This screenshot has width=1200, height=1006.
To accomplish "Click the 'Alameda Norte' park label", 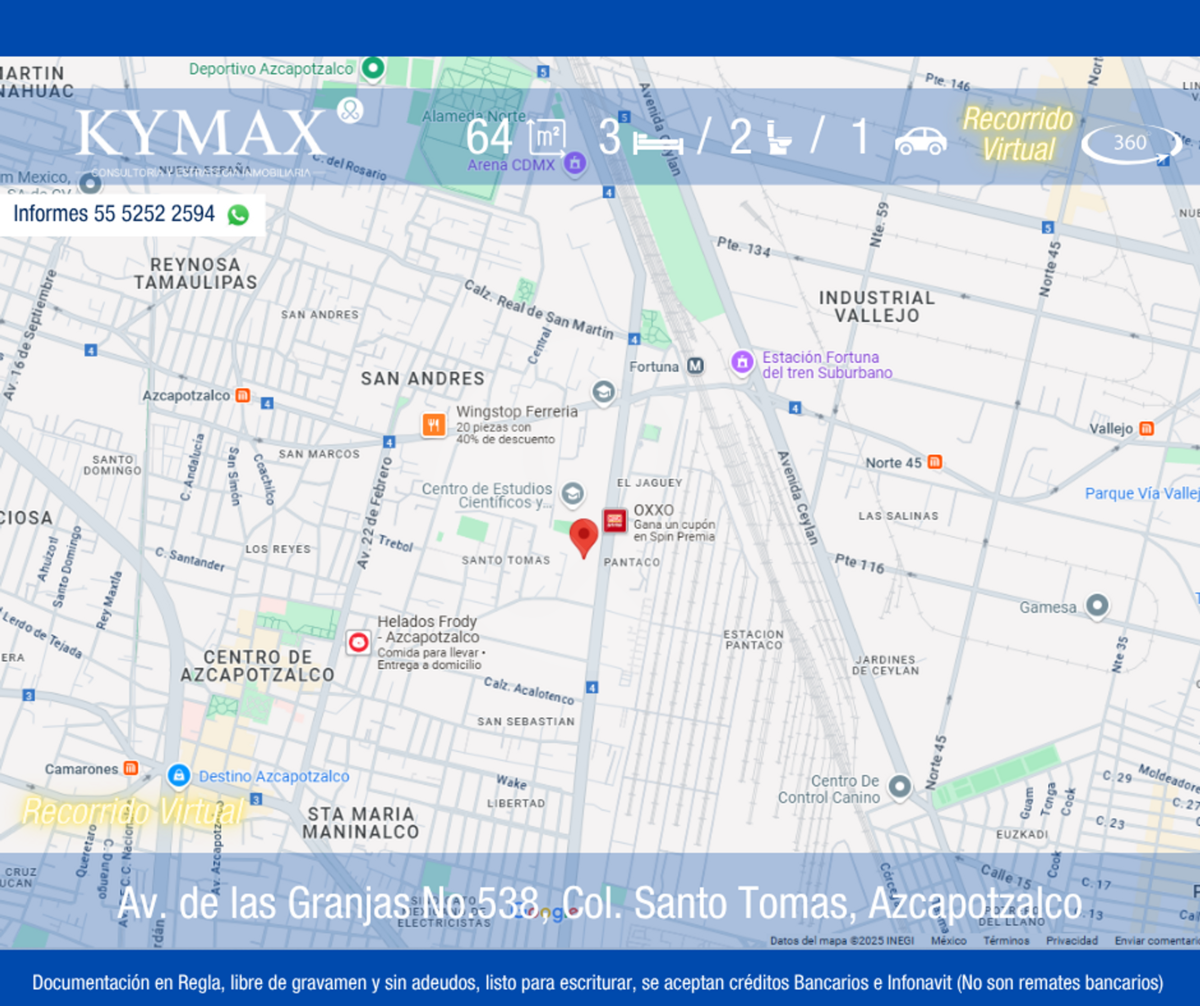I will pyautogui.click(x=474, y=116).
